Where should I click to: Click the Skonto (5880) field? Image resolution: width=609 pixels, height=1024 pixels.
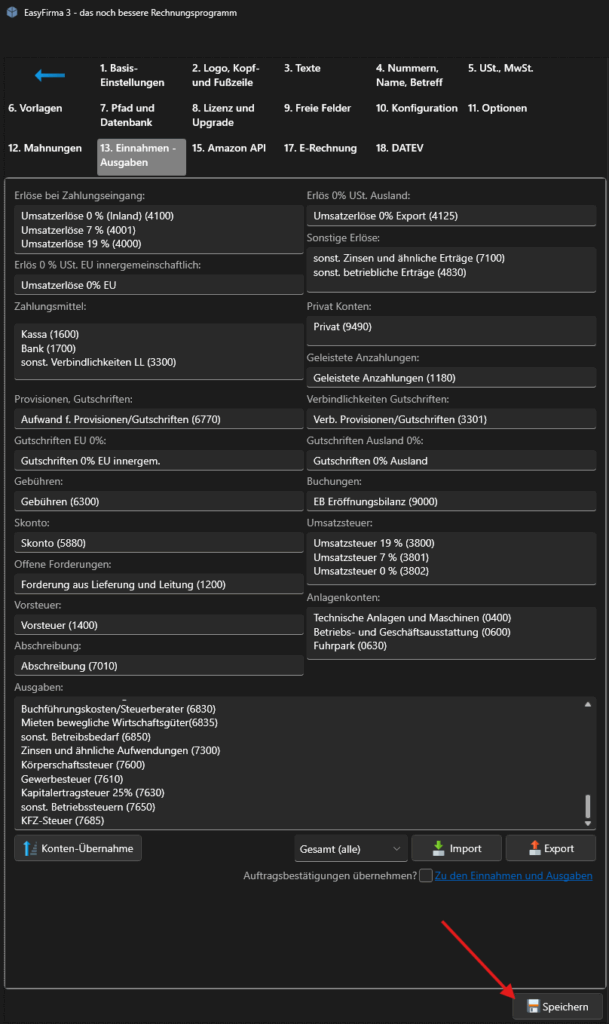(x=158, y=543)
